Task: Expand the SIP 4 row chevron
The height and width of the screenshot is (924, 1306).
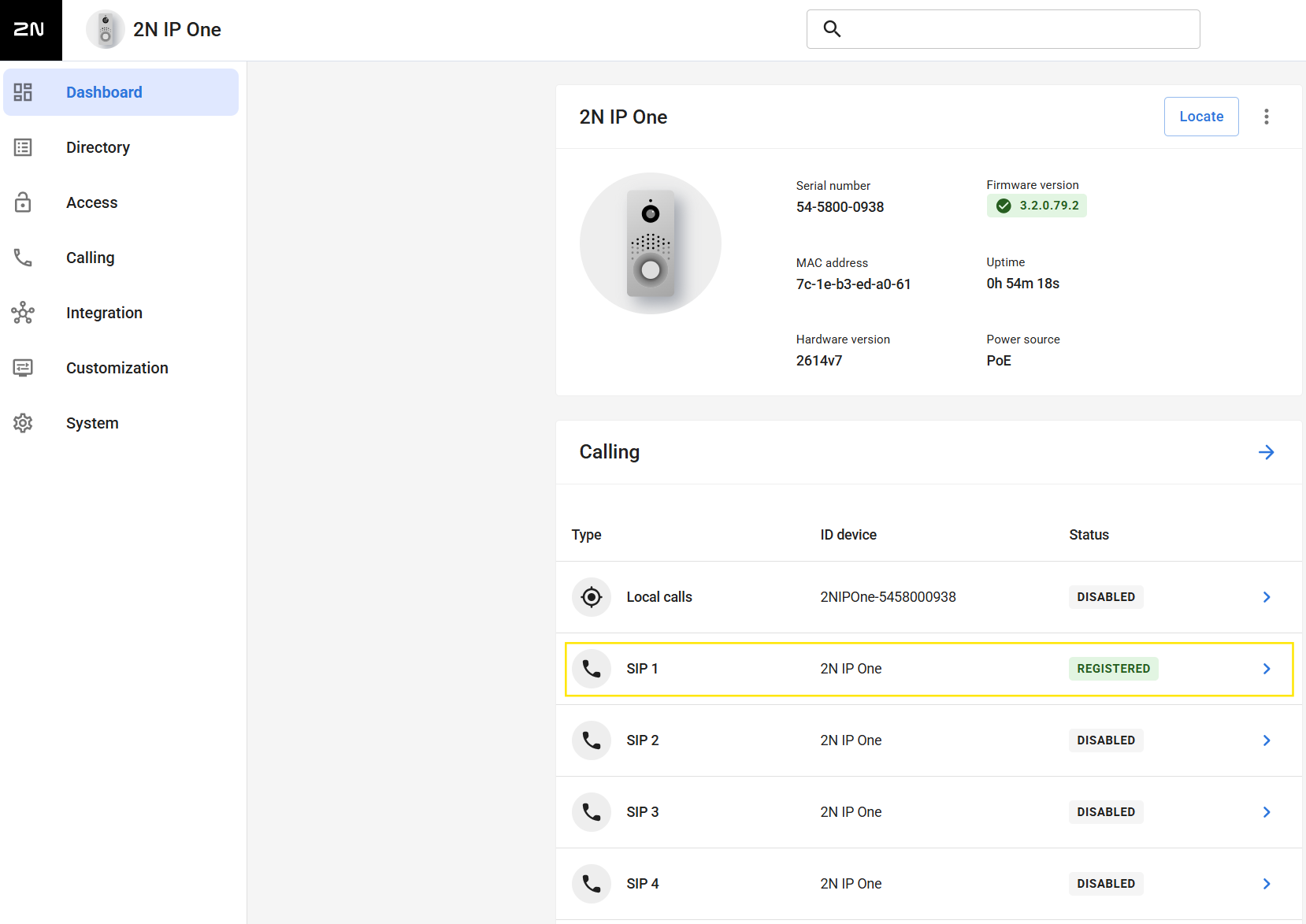Action: pyautogui.click(x=1267, y=884)
